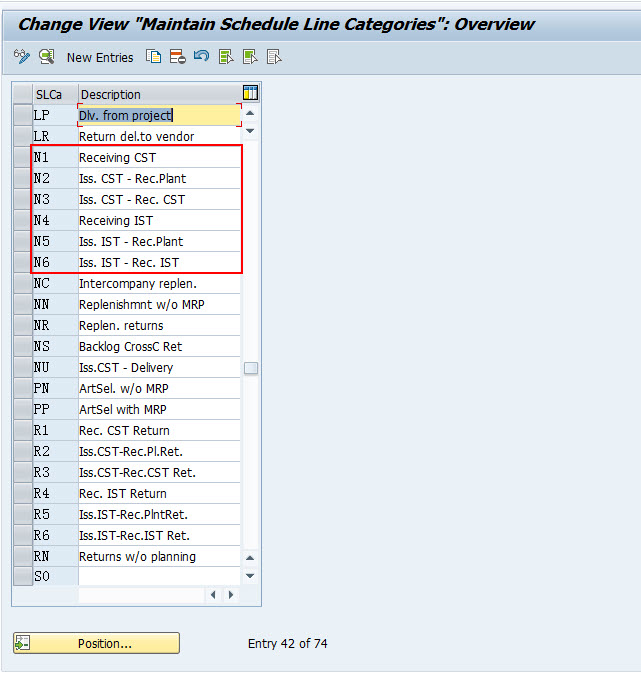
Task: Click the horizontal scroll-left arrow
Action: pos(213,595)
